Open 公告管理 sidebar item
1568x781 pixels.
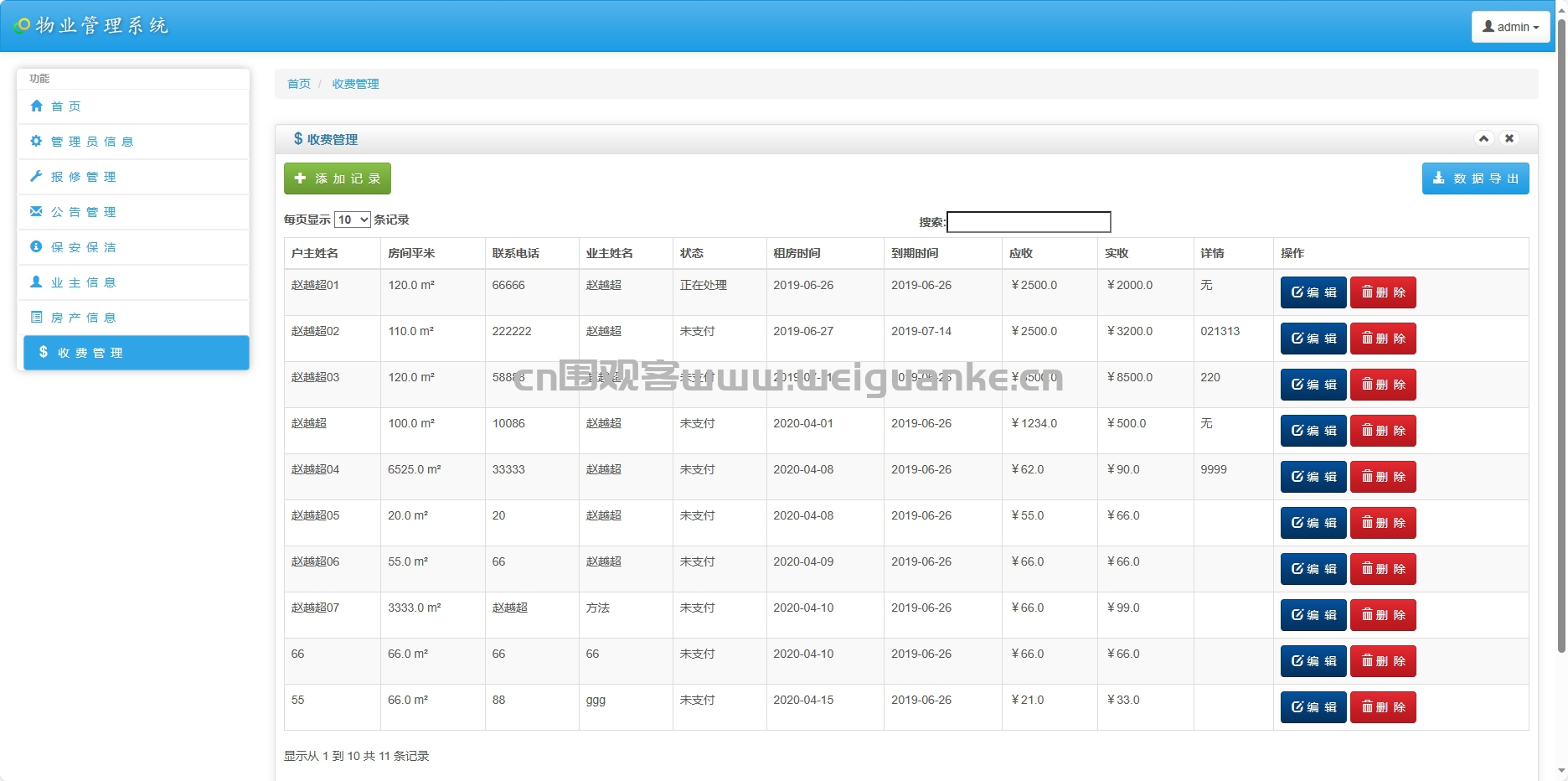pyautogui.click(x=133, y=212)
